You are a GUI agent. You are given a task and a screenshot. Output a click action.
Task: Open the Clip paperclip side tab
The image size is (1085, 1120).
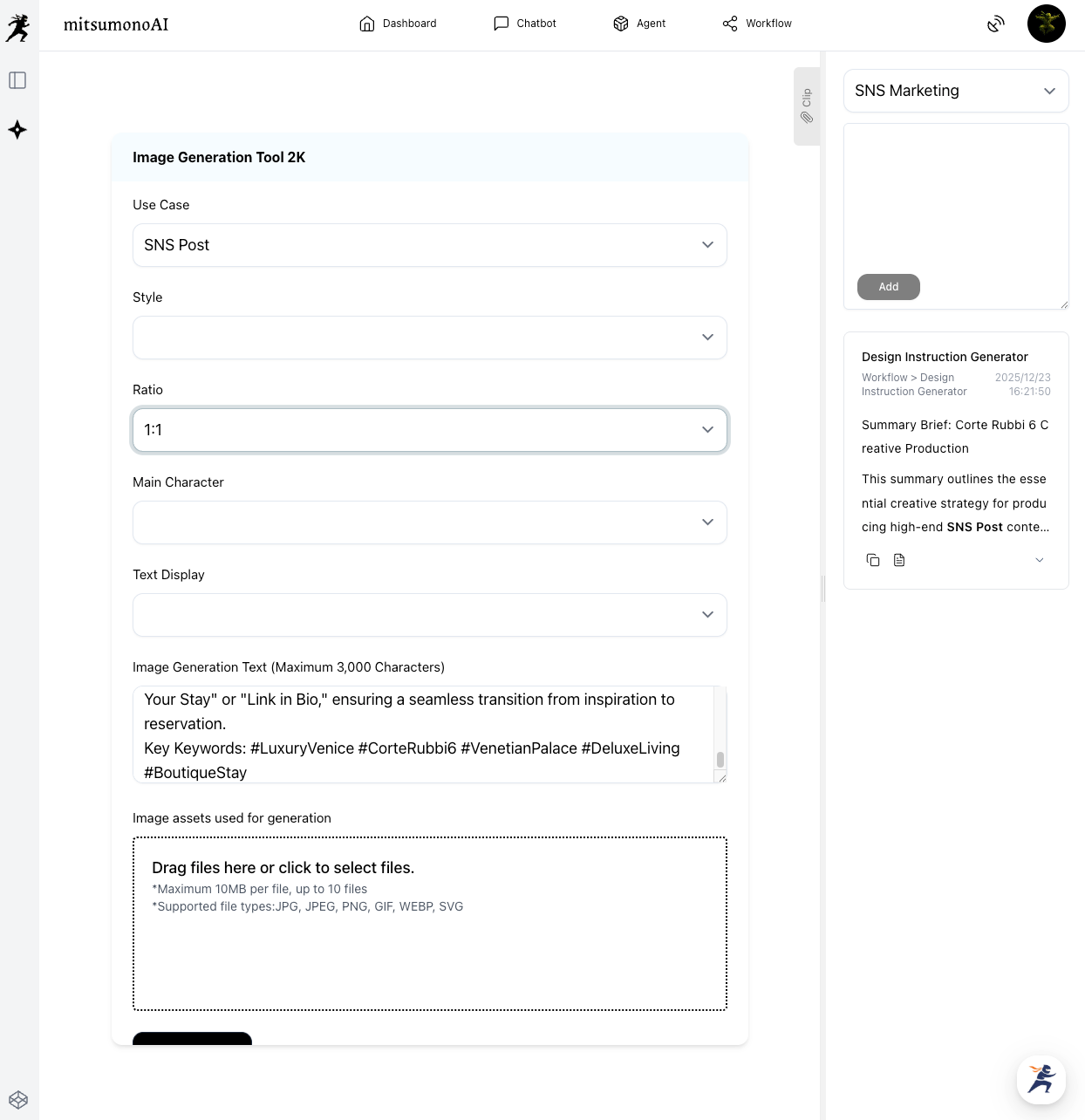pyautogui.click(x=807, y=106)
